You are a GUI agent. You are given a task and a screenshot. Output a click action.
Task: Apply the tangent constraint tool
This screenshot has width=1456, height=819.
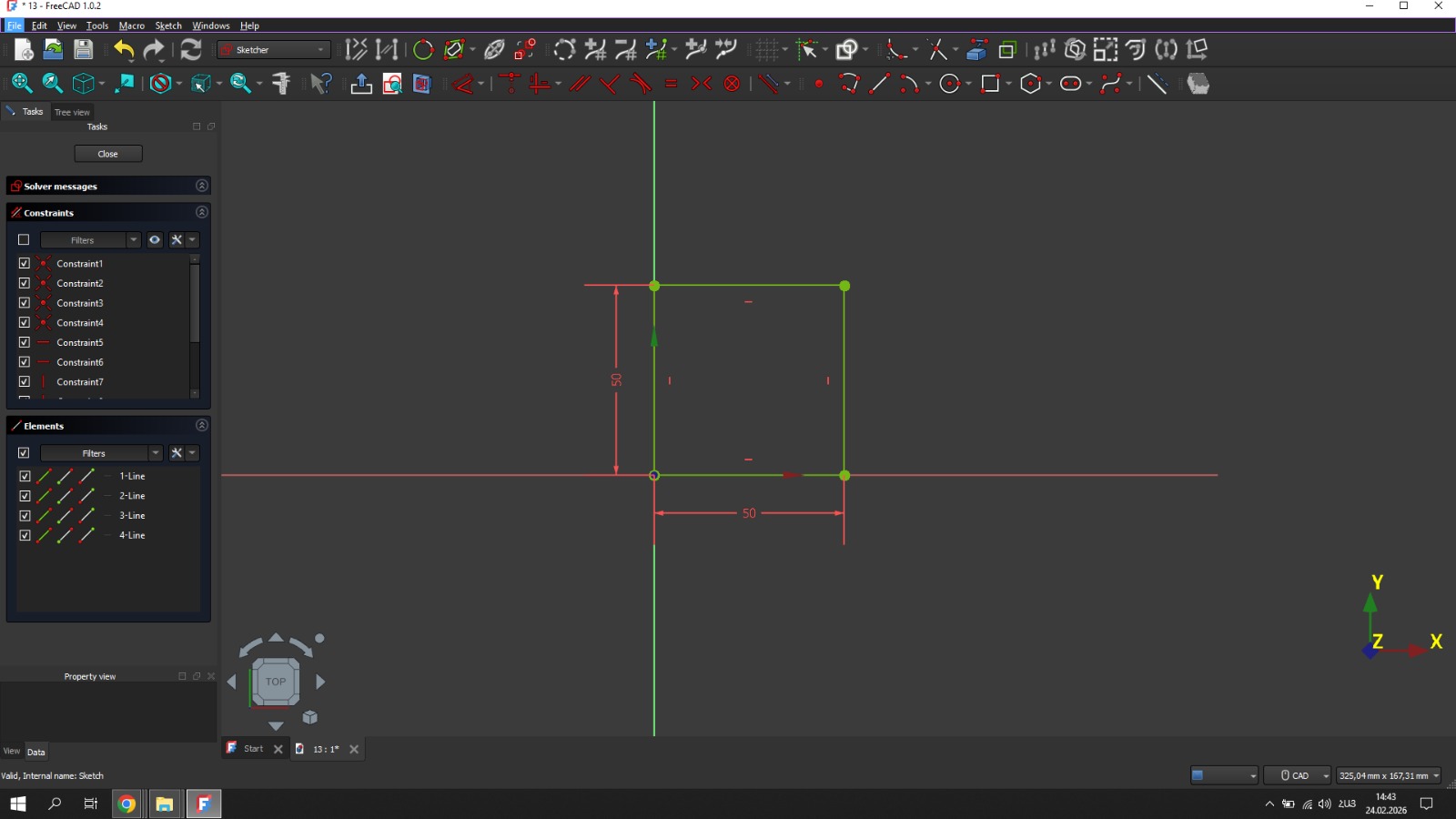pos(641,84)
